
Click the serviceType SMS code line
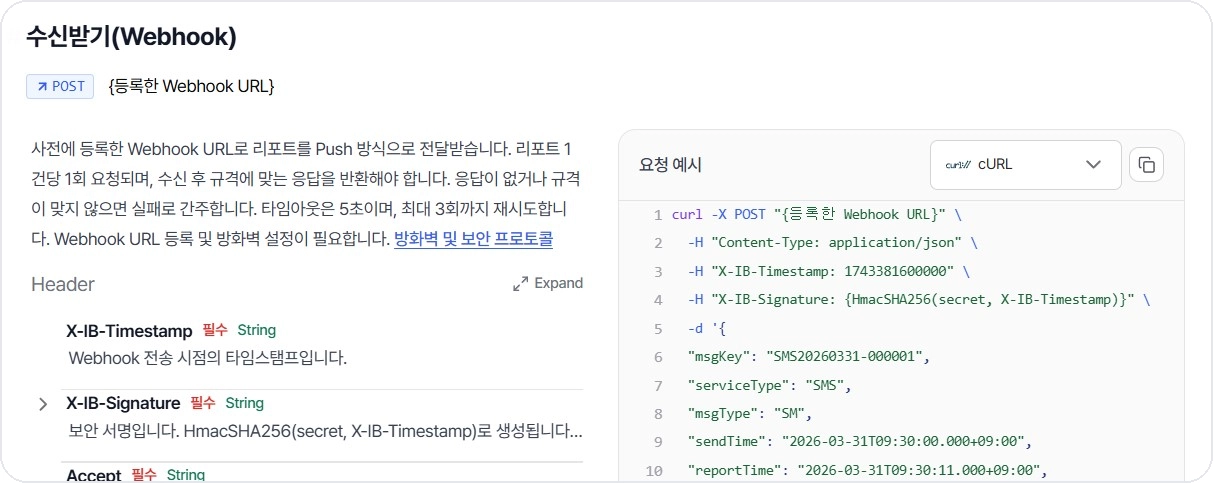tap(769, 385)
